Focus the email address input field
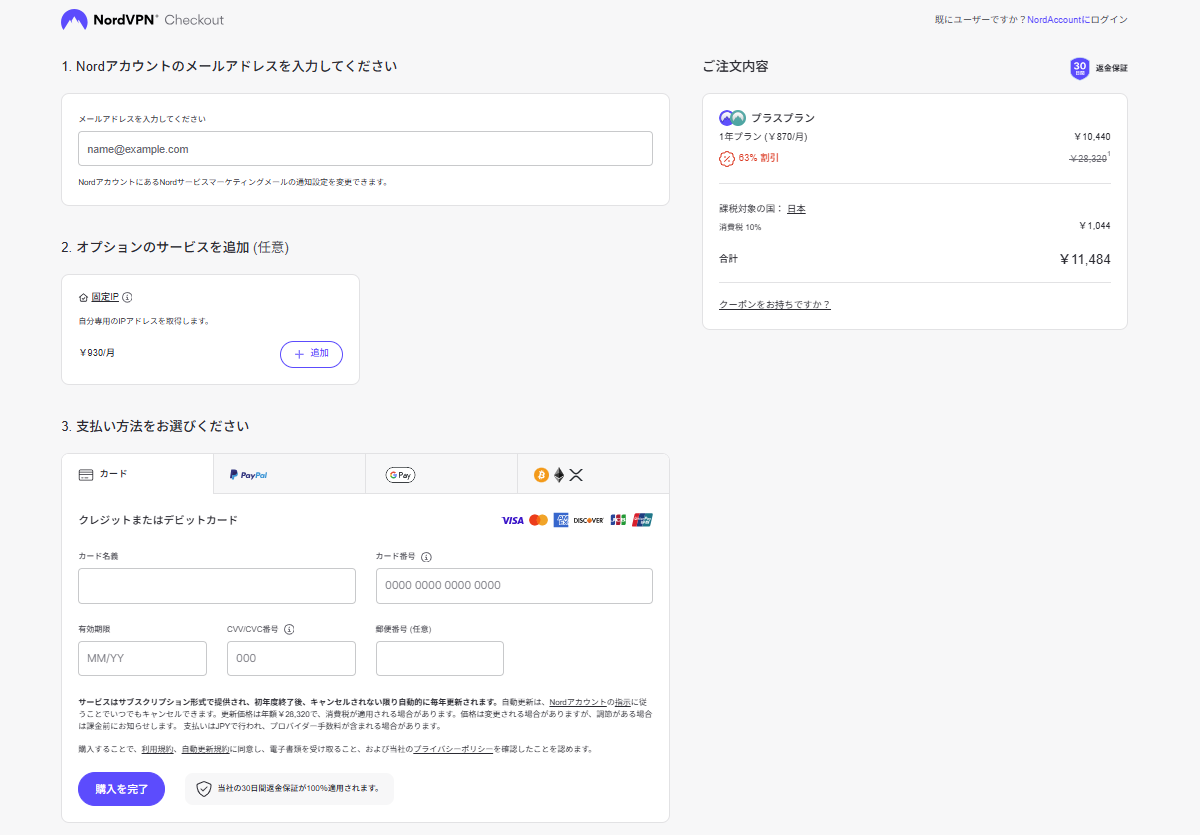 [x=365, y=149]
